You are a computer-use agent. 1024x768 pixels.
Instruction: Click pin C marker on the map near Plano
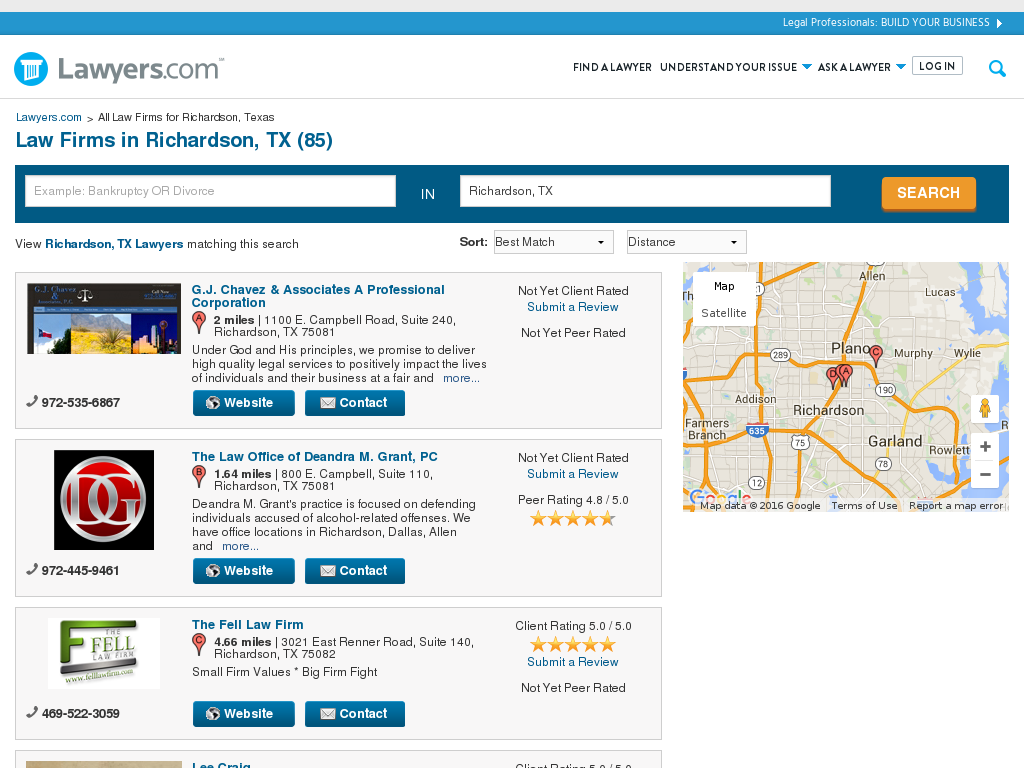[876, 355]
